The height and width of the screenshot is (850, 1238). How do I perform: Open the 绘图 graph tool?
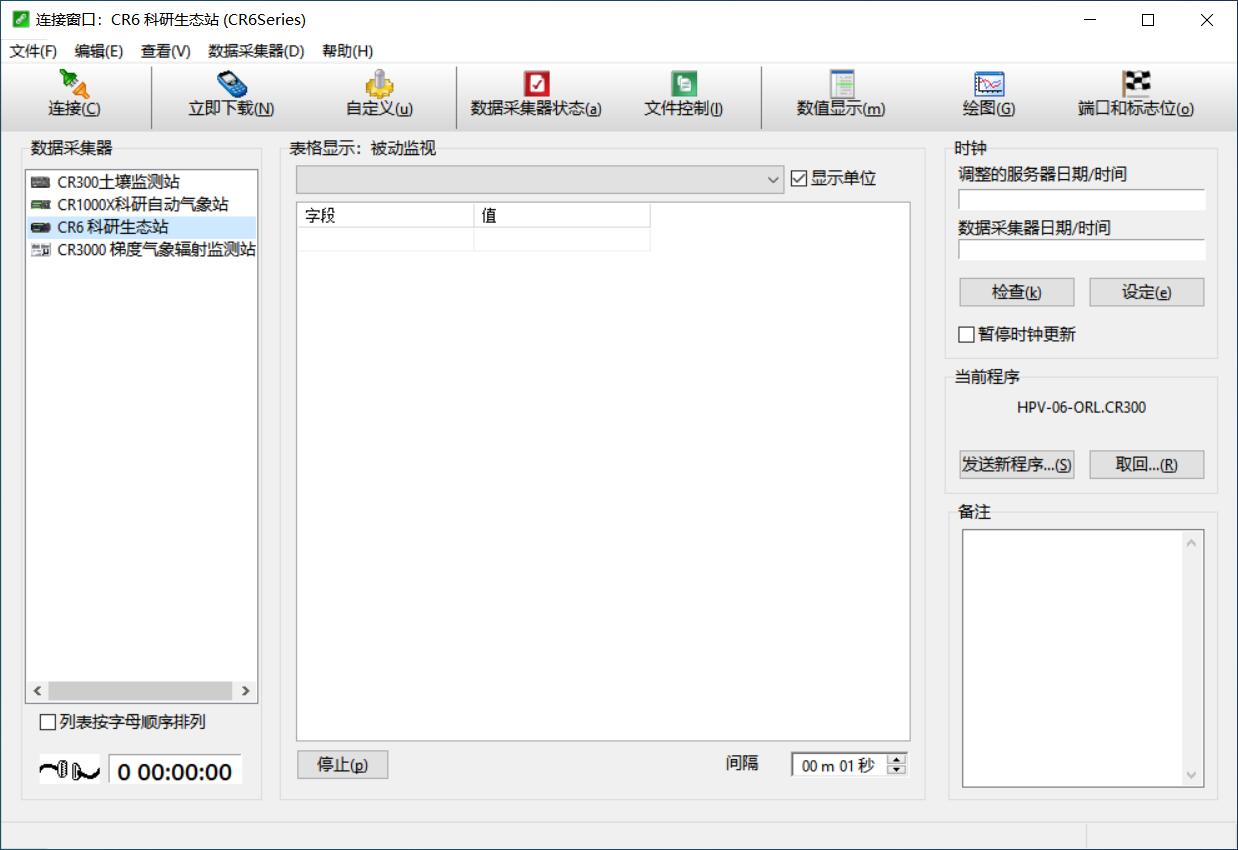tap(989, 85)
